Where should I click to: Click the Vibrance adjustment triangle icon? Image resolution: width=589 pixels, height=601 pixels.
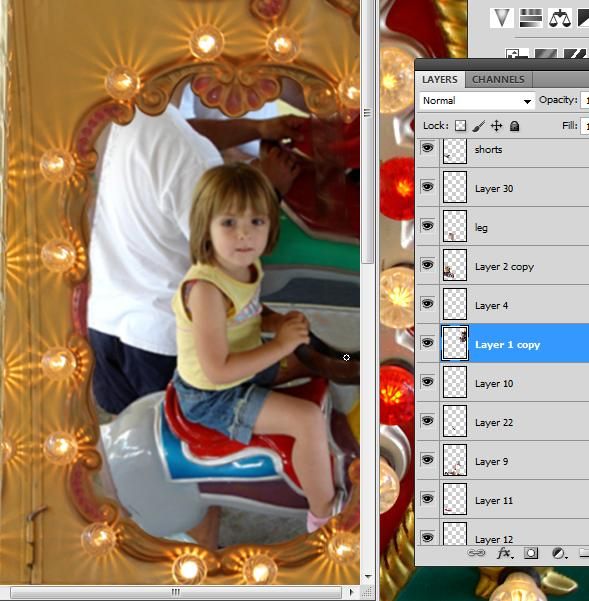[x=502, y=18]
